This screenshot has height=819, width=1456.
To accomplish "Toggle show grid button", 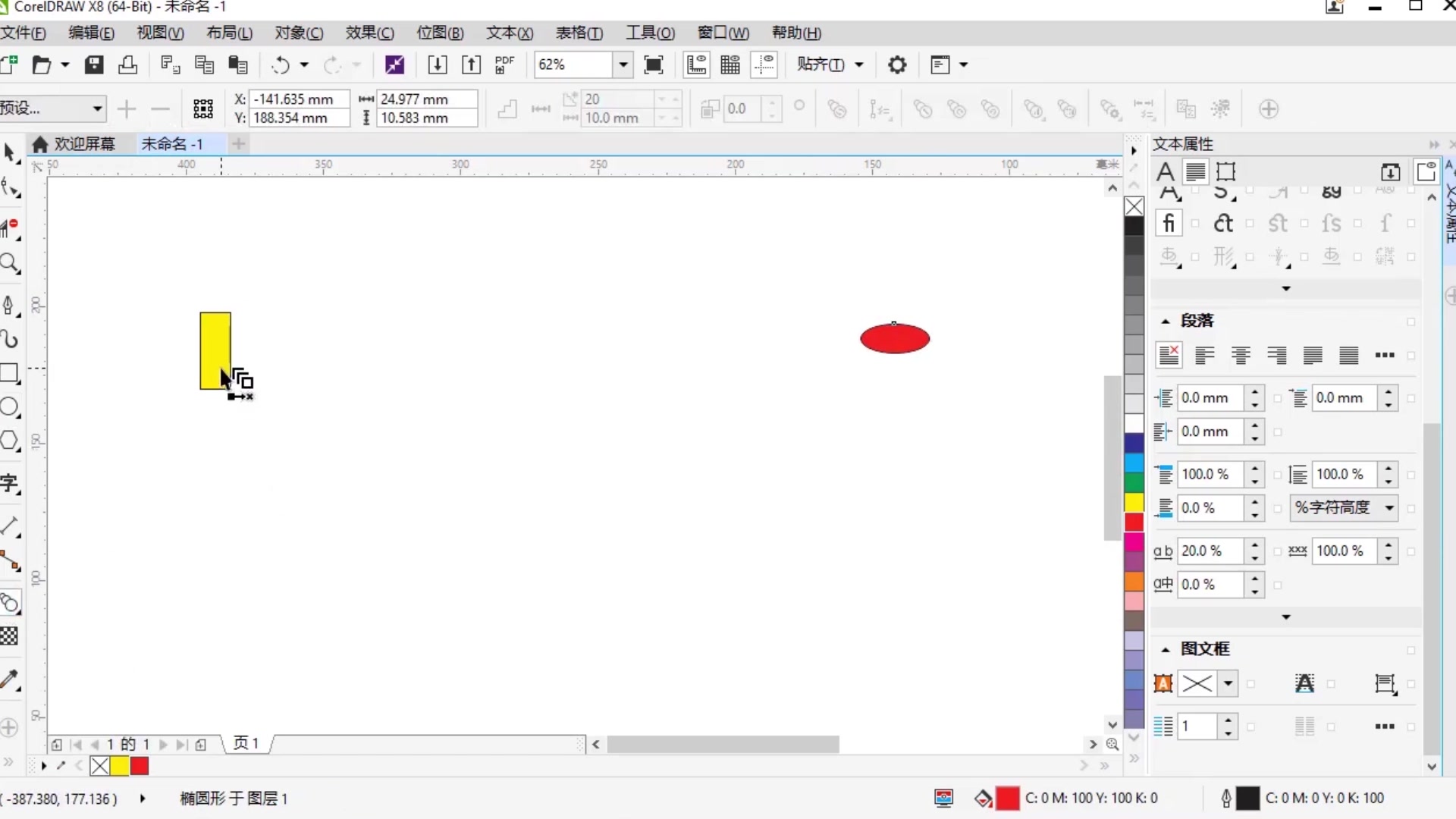I will tap(730, 64).
